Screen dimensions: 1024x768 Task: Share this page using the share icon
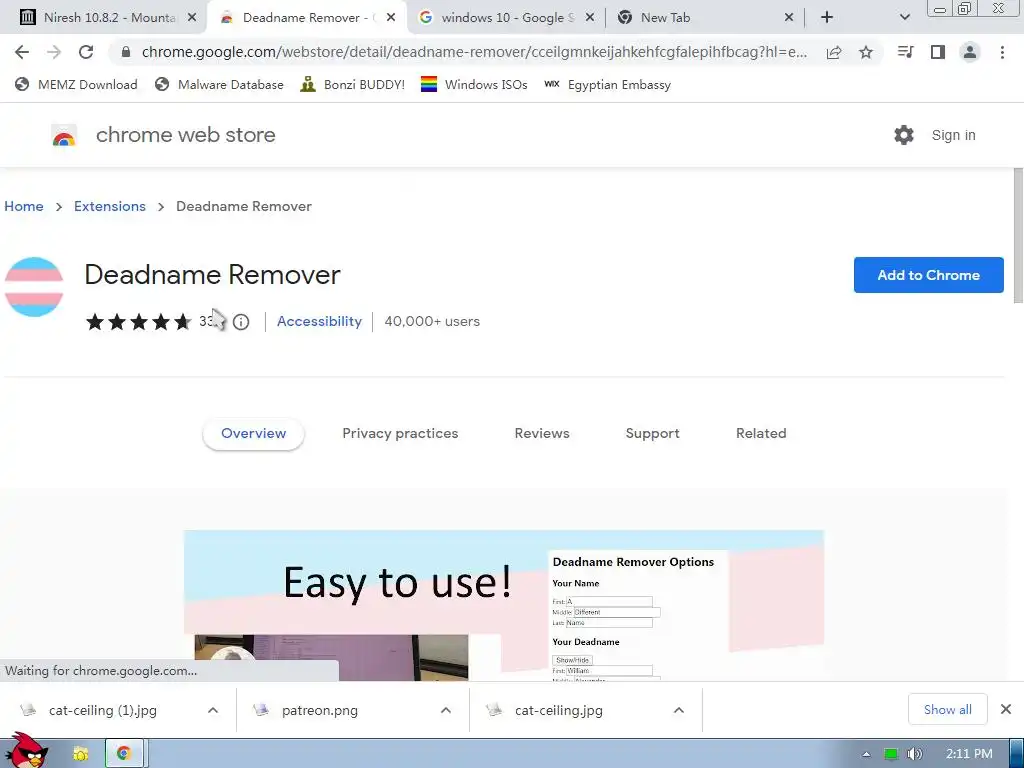[x=834, y=52]
